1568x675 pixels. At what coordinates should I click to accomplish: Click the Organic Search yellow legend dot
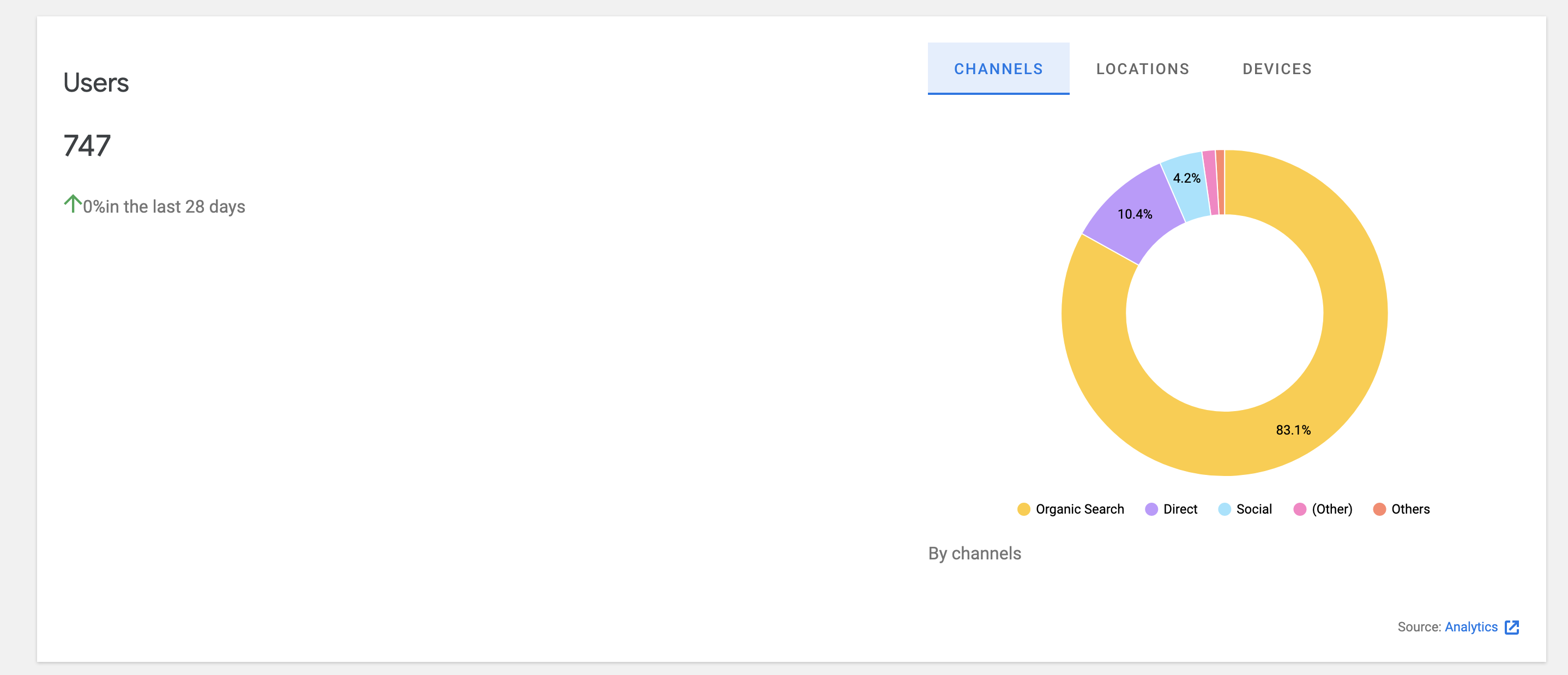coord(1024,509)
